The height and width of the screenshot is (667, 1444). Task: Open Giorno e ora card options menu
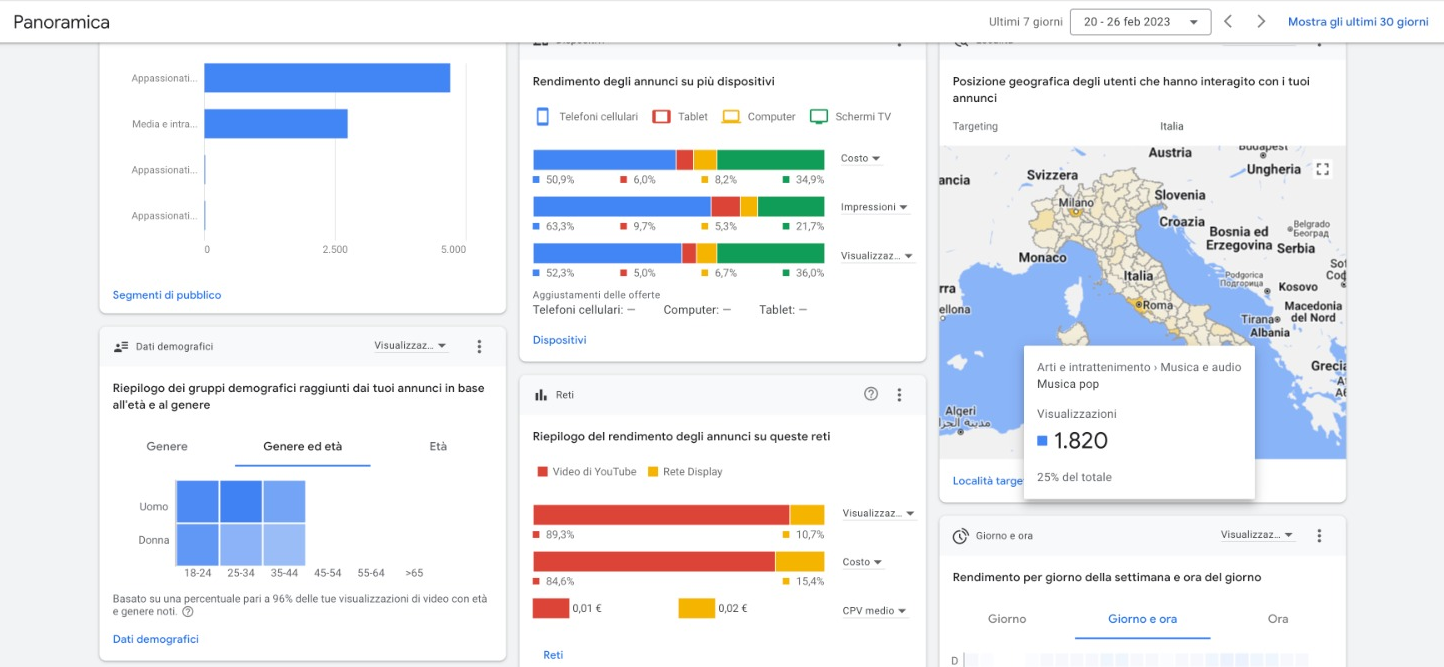pyautogui.click(x=1319, y=536)
